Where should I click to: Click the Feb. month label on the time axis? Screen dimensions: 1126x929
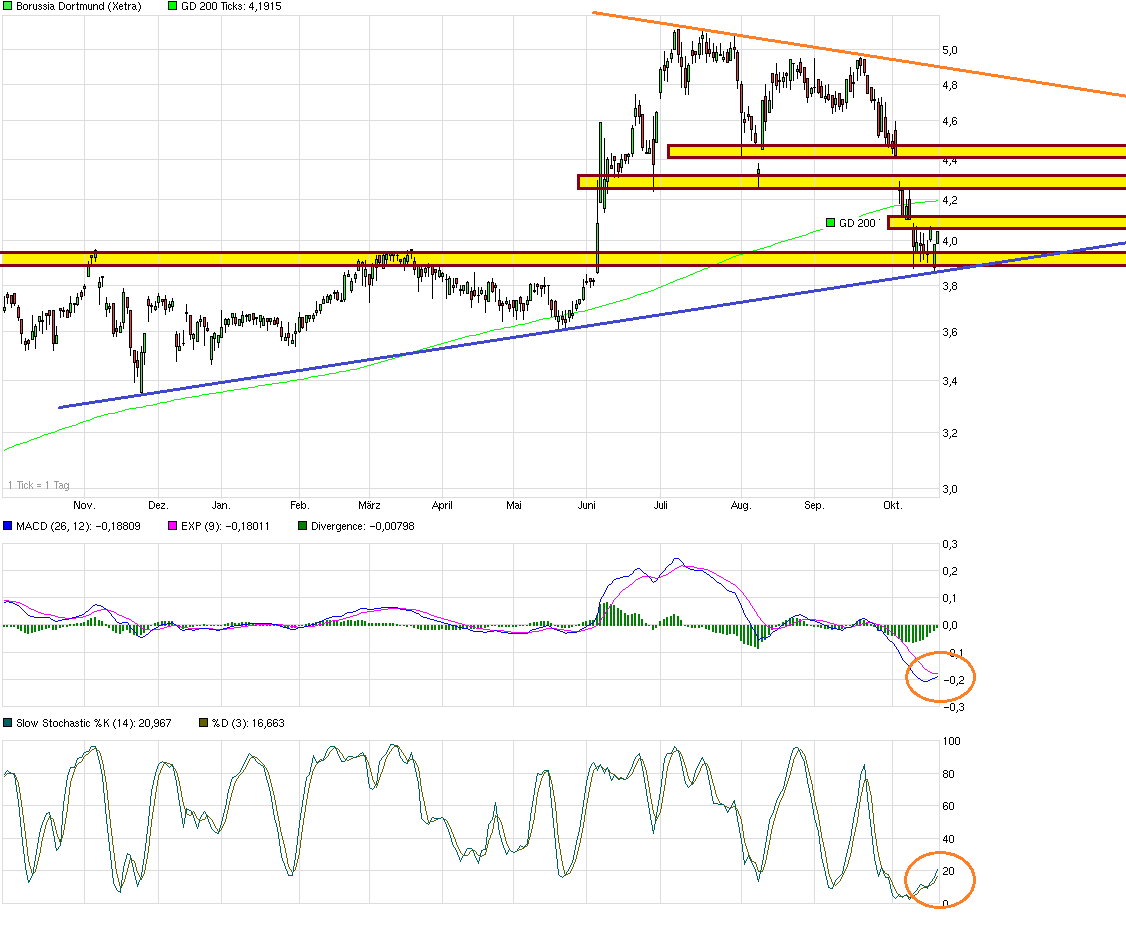299,505
